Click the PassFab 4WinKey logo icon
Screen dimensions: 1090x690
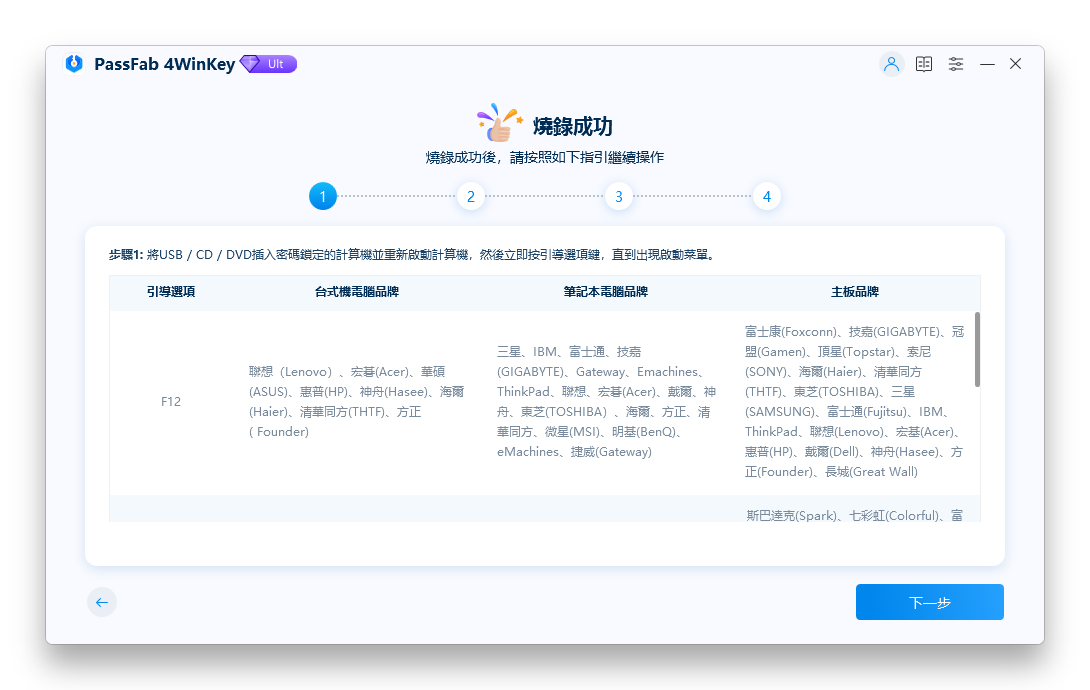point(74,64)
